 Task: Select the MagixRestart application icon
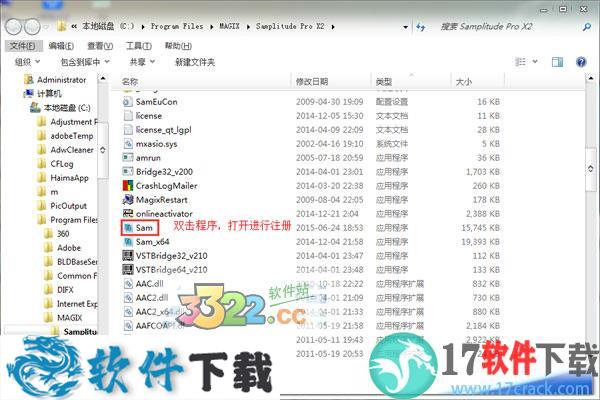(x=128, y=199)
